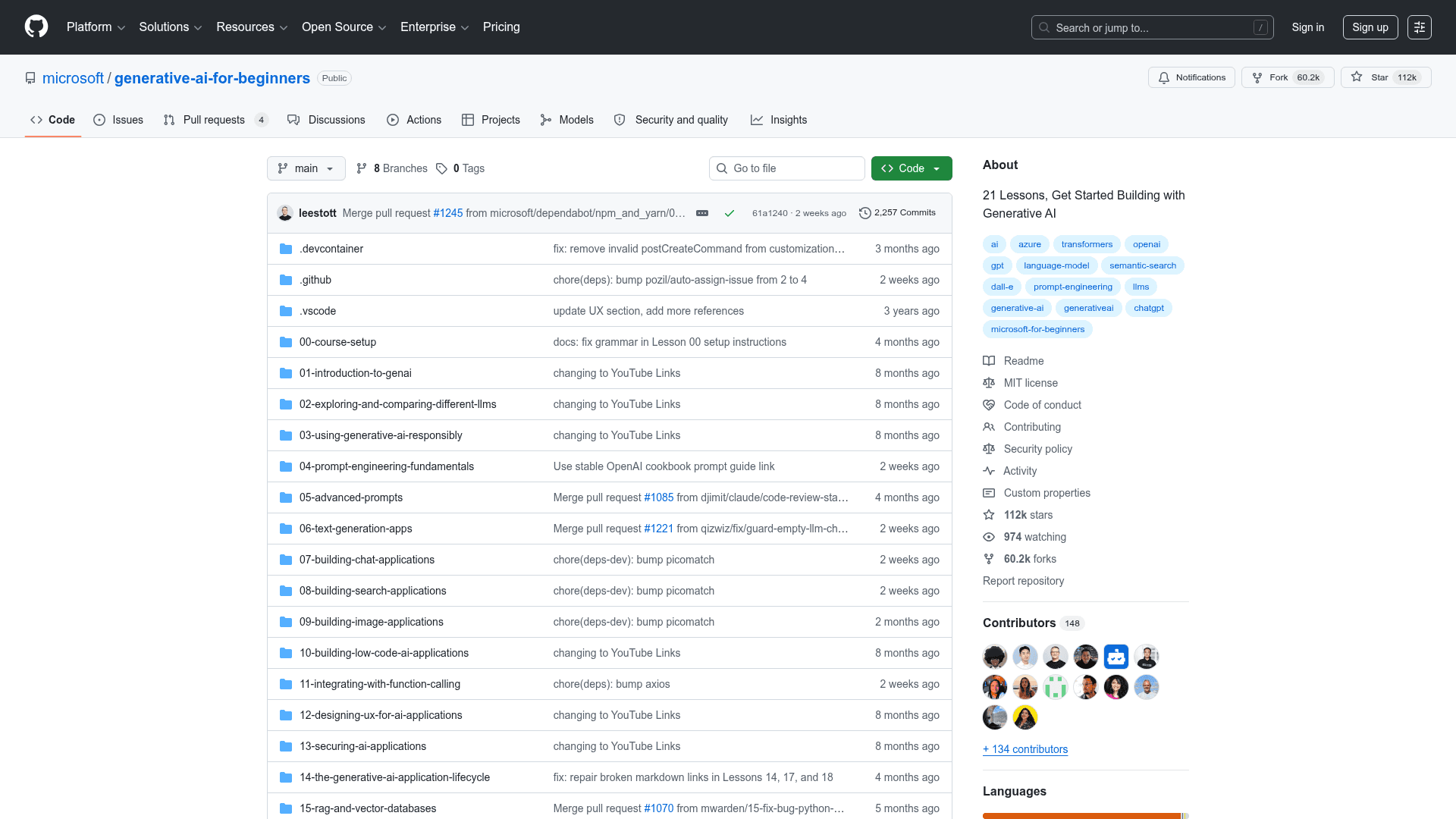This screenshot has height=819, width=1456.
Task: Go to the Projects tab
Action: point(491,120)
